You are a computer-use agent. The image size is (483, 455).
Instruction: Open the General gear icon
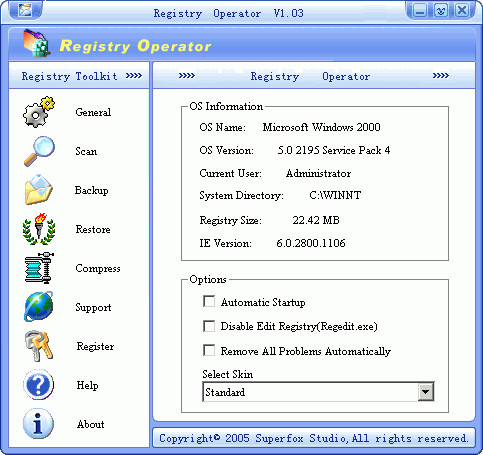click(x=39, y=112)
